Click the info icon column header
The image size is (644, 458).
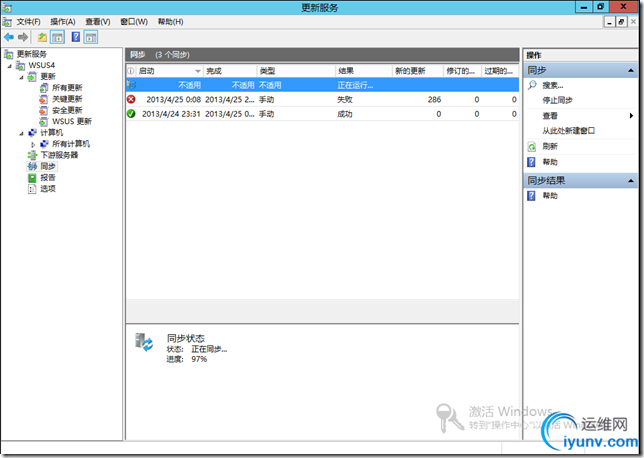click(x=131, y=71)
